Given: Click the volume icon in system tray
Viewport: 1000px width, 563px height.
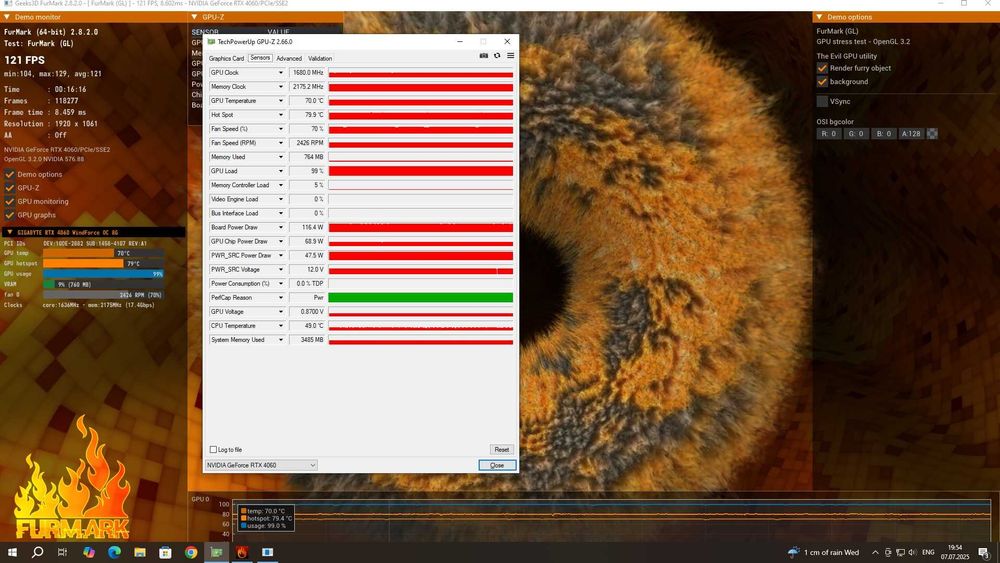Looking at the screenshot, I should (912, 552).
